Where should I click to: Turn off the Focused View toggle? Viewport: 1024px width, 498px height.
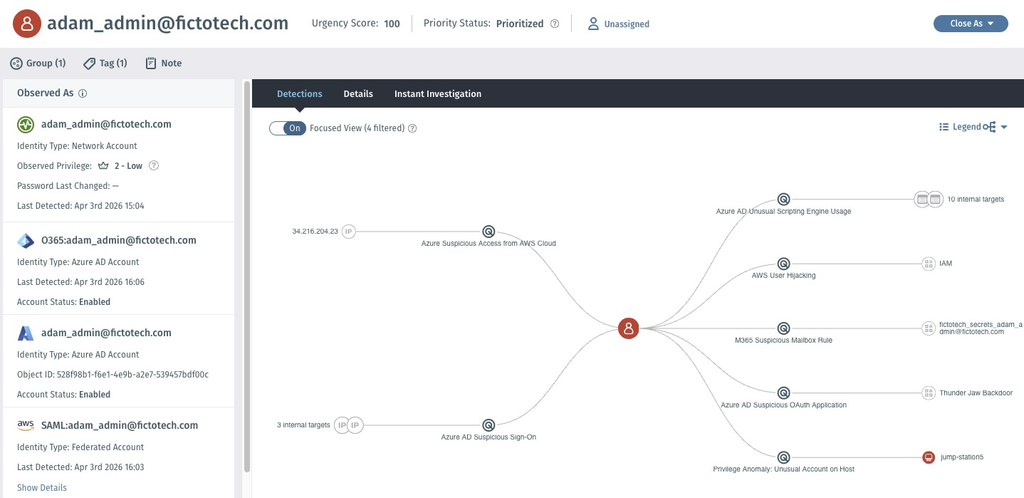pyautogui.click(x=287, y=128)
